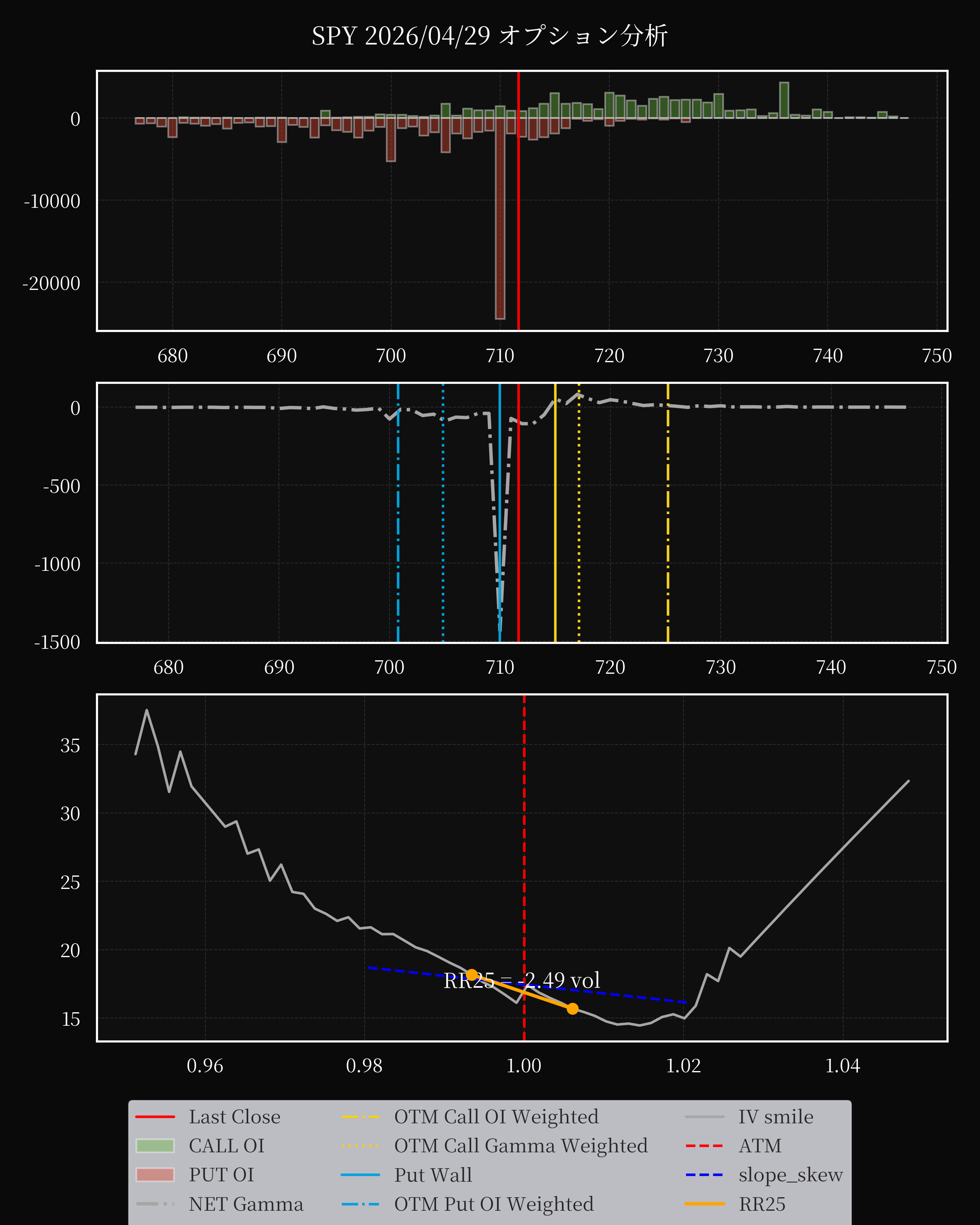Click the OTM Put OI Weighted legend entry

click(x=468, y=1203)
